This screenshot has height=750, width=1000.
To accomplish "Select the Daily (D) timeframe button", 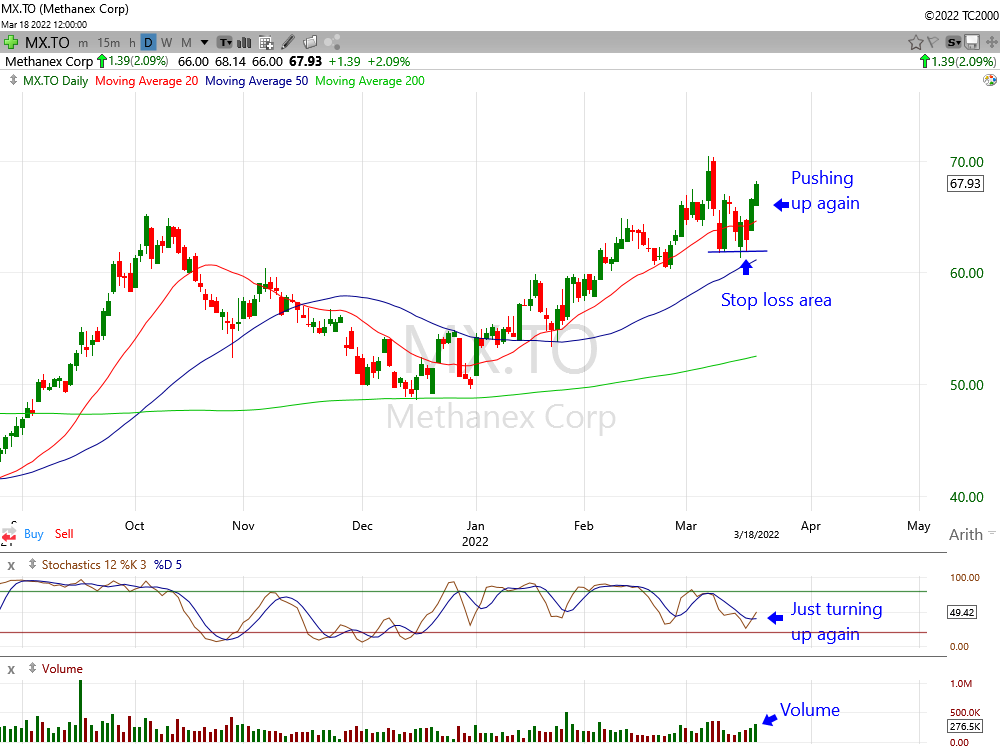I will [148, 43].
